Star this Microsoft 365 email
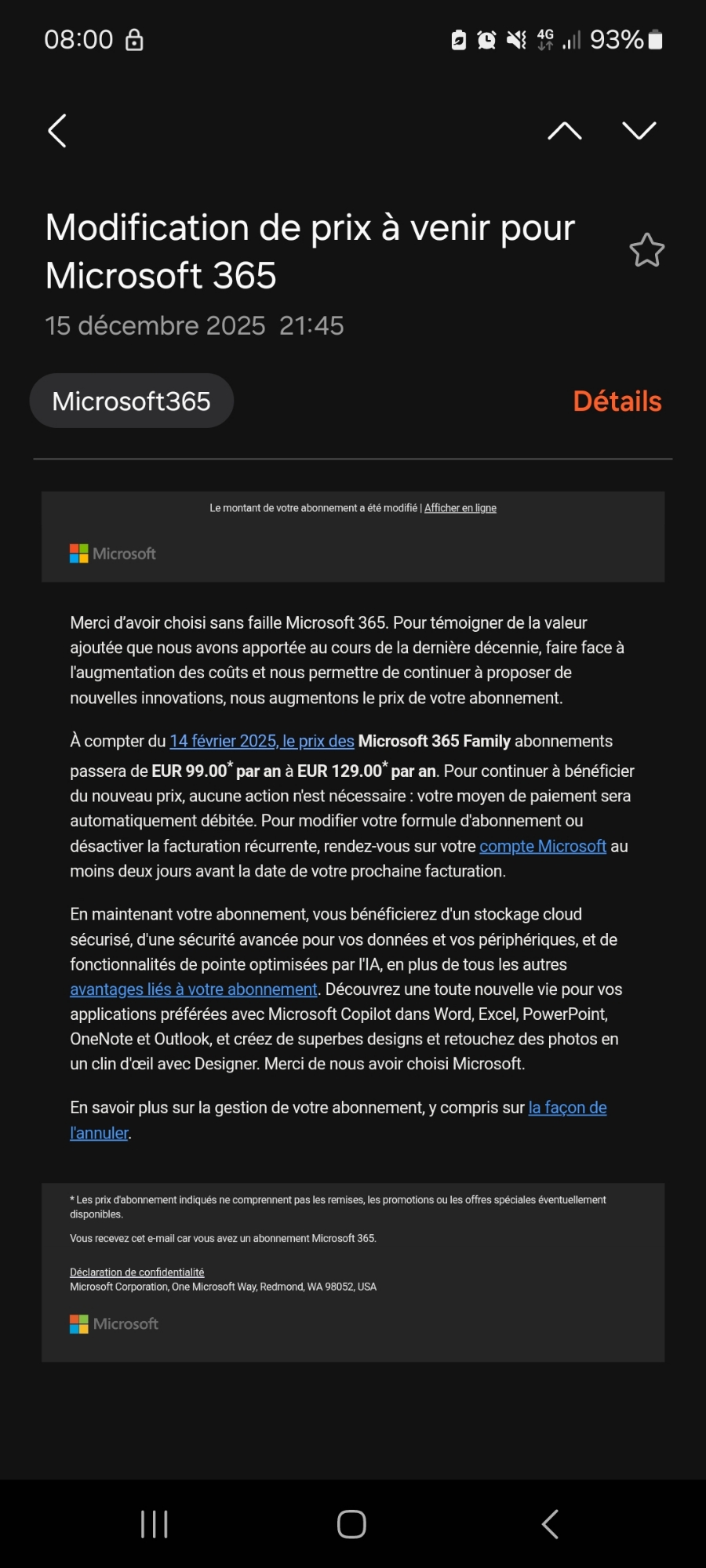 click(646, 251)
